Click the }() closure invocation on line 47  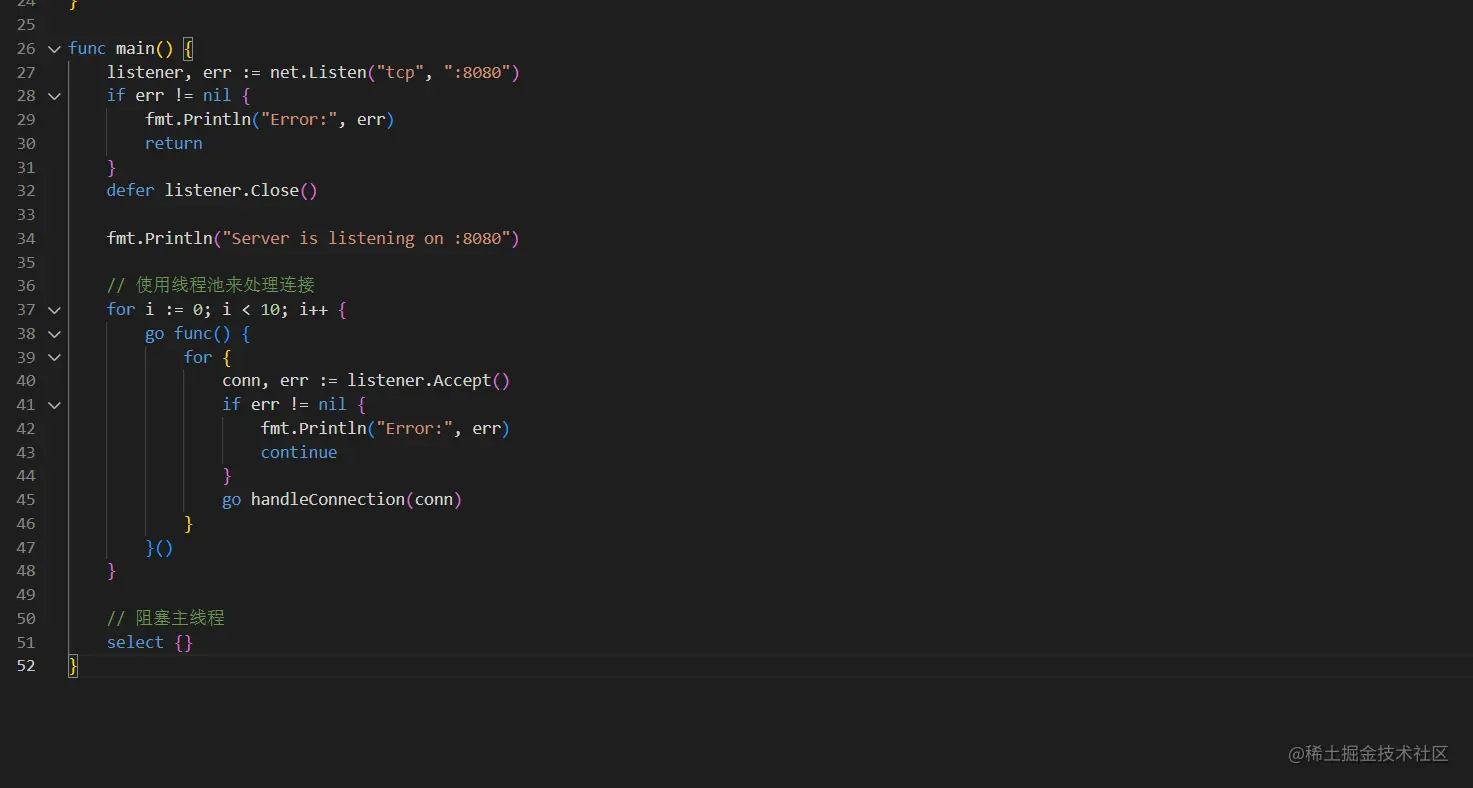click(x=160, y=548)
